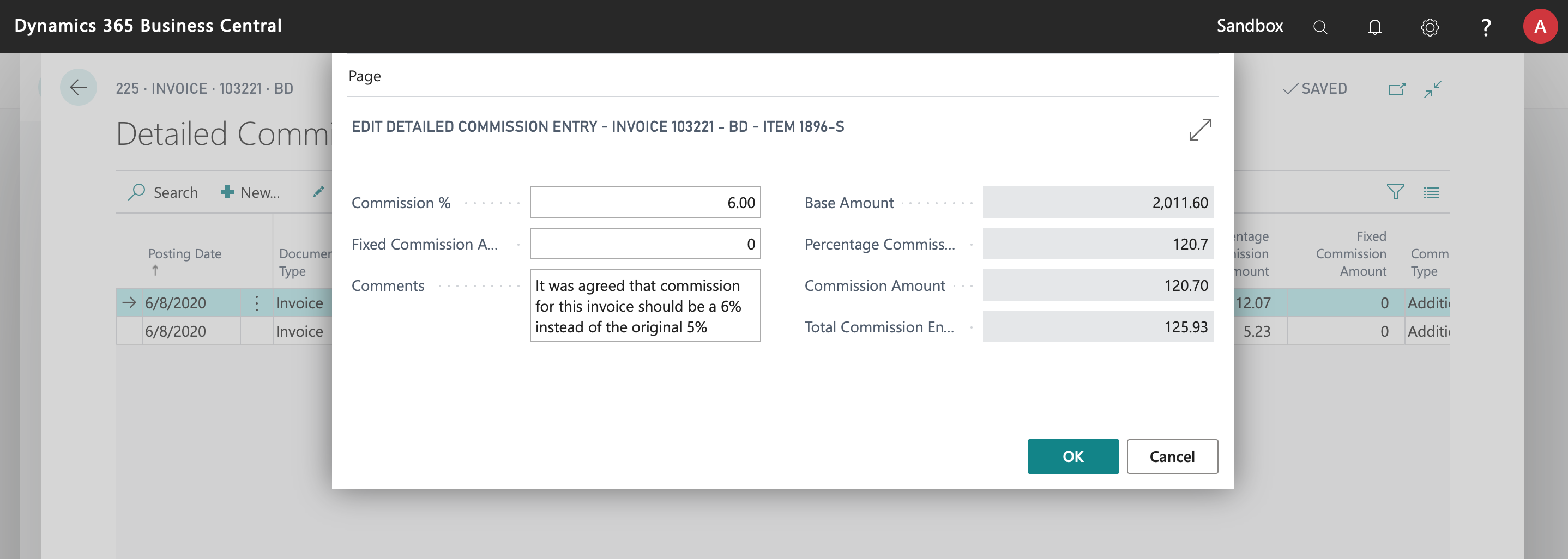This screenshot has height=559, width=1568.
Task: Click the 12.07 value in first row
Action: pyautogui.click(x=1253, y=303)
